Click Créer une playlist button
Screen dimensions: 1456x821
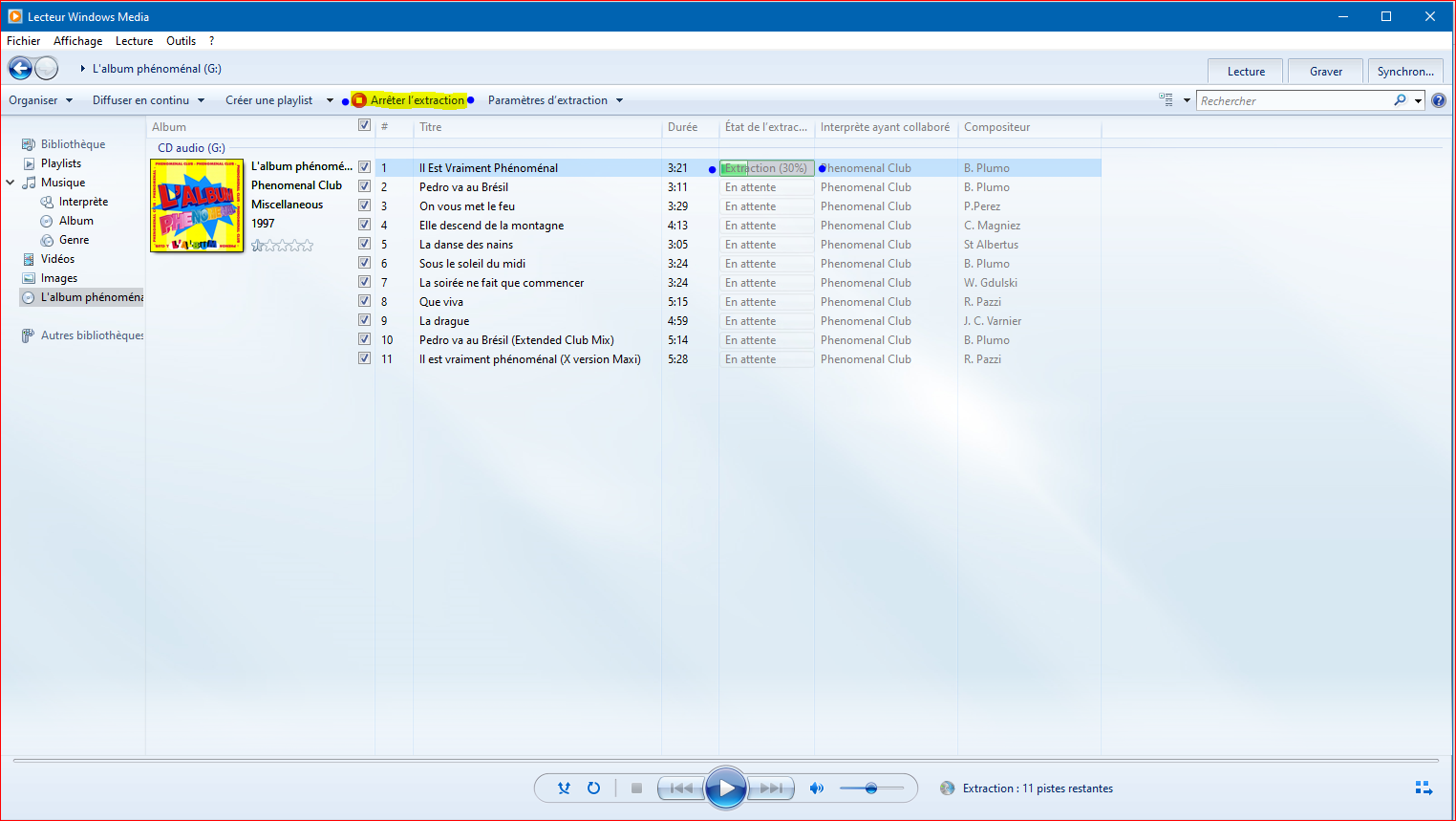tap(268, 100)
